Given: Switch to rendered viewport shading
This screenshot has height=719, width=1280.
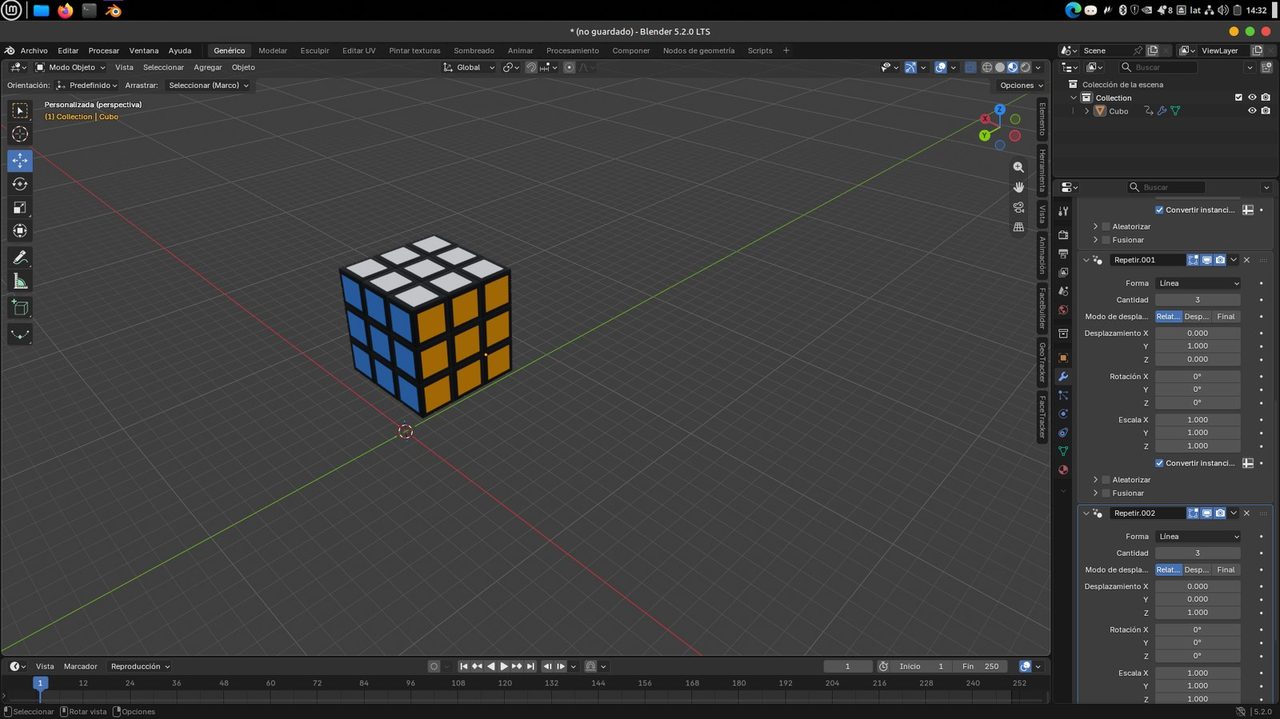Looking at the screenshot, I should click(1025, 67).
